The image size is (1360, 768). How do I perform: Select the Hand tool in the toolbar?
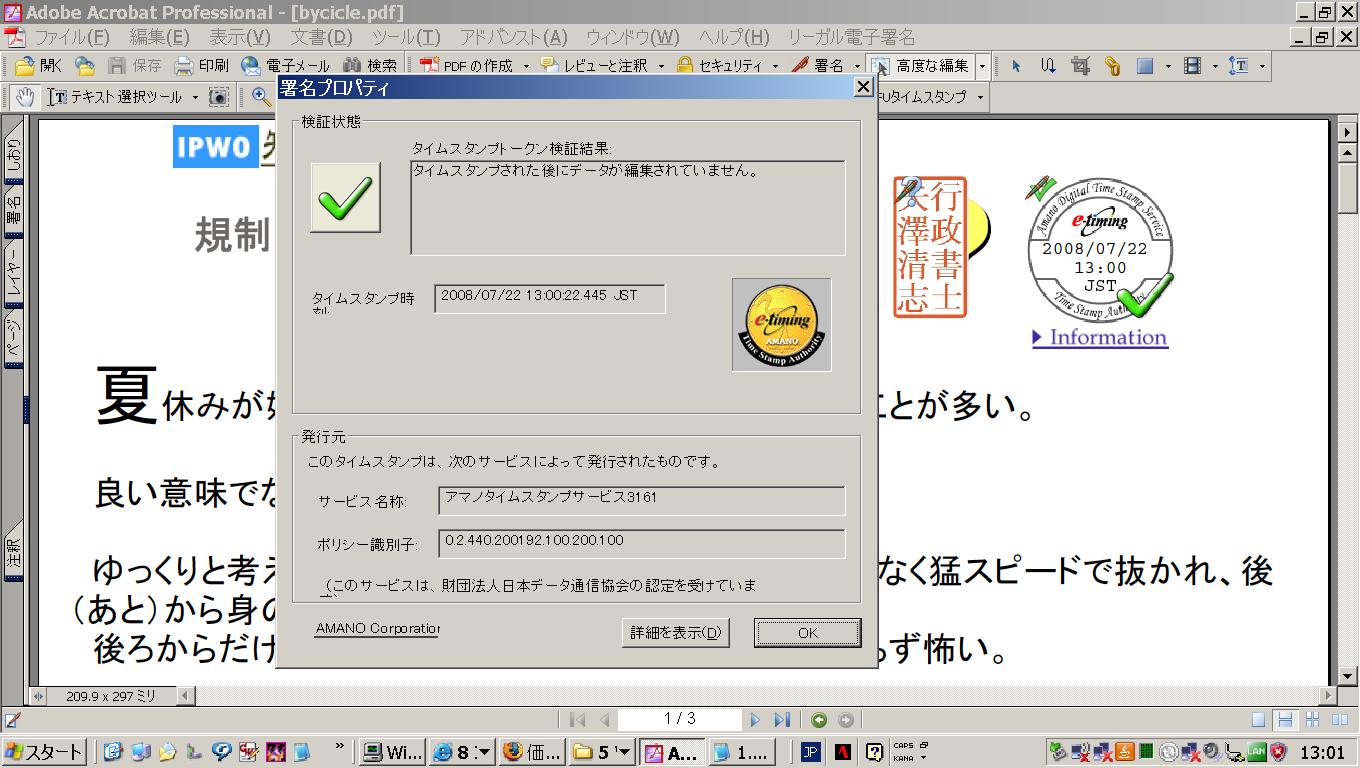pos(25,97)
